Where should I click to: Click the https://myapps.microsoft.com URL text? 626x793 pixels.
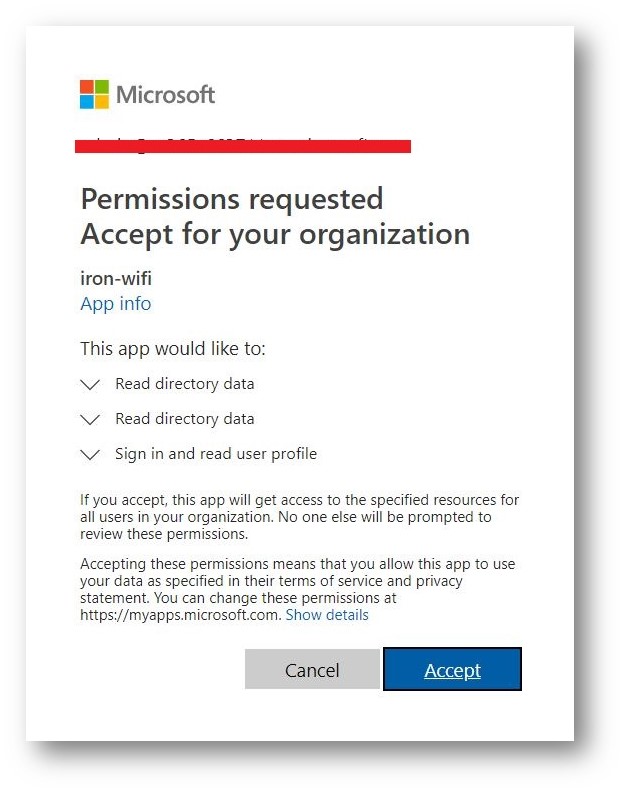click(180, 615)
